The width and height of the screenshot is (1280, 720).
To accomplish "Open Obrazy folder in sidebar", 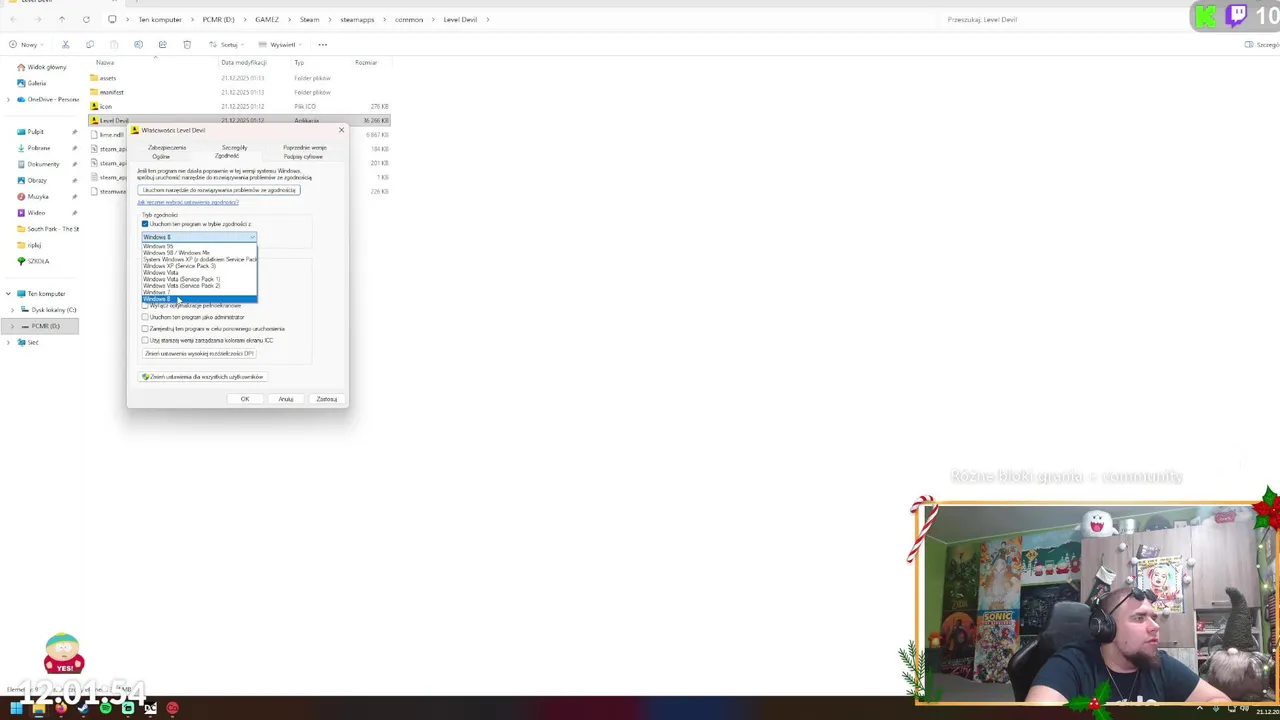I will click(37, 180).
